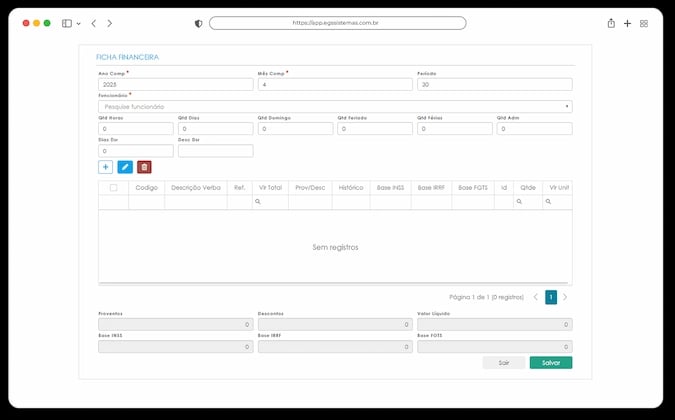The height and width of the screenshot is (420, 675).
Task: Click the Sair button
Action: pos(504,363)
